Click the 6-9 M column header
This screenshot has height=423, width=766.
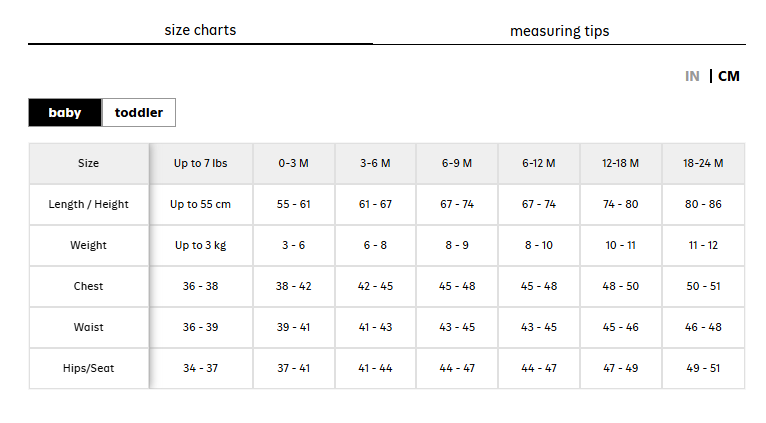(457, 163)
